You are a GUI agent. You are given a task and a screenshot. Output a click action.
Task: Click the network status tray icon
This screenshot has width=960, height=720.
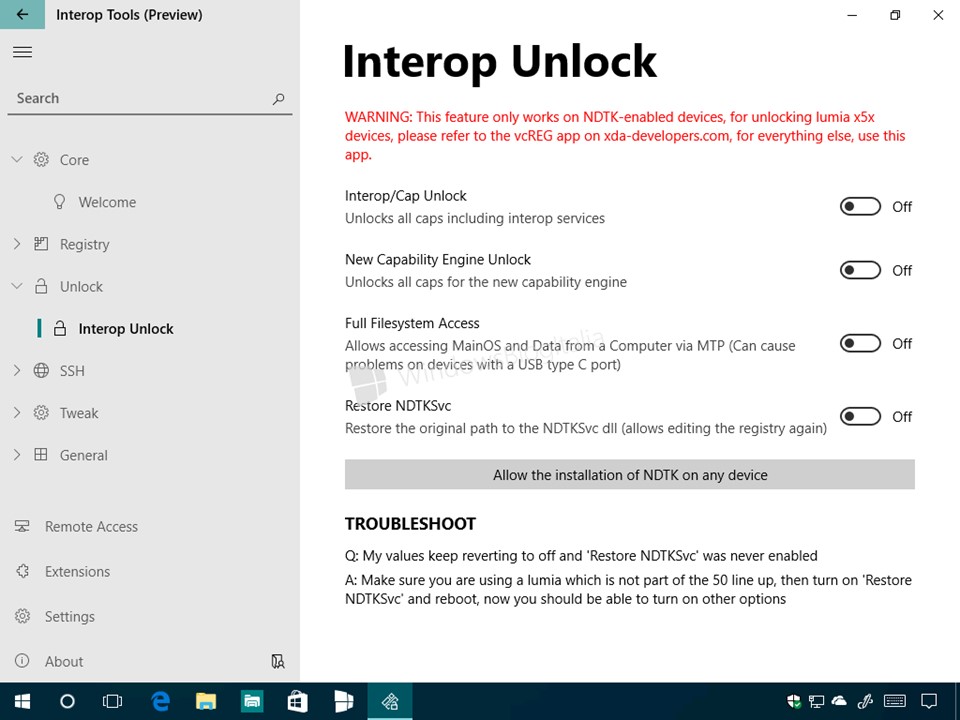(x=816, y=701)
